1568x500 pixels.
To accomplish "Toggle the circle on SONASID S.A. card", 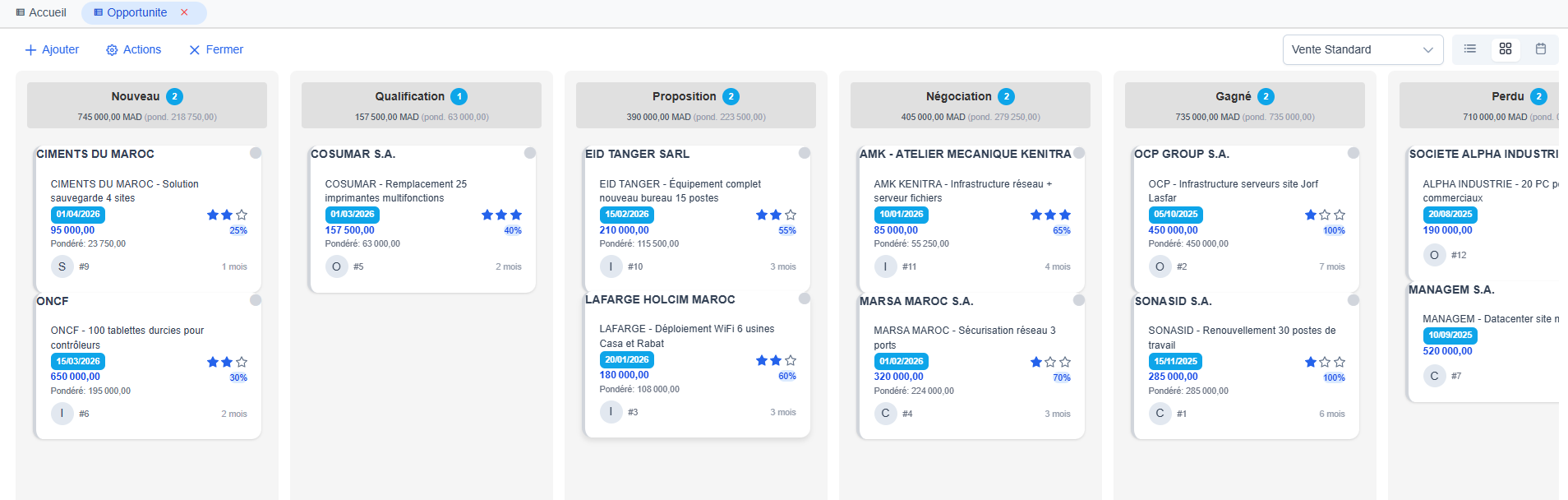I will (x=1354, y=300).
